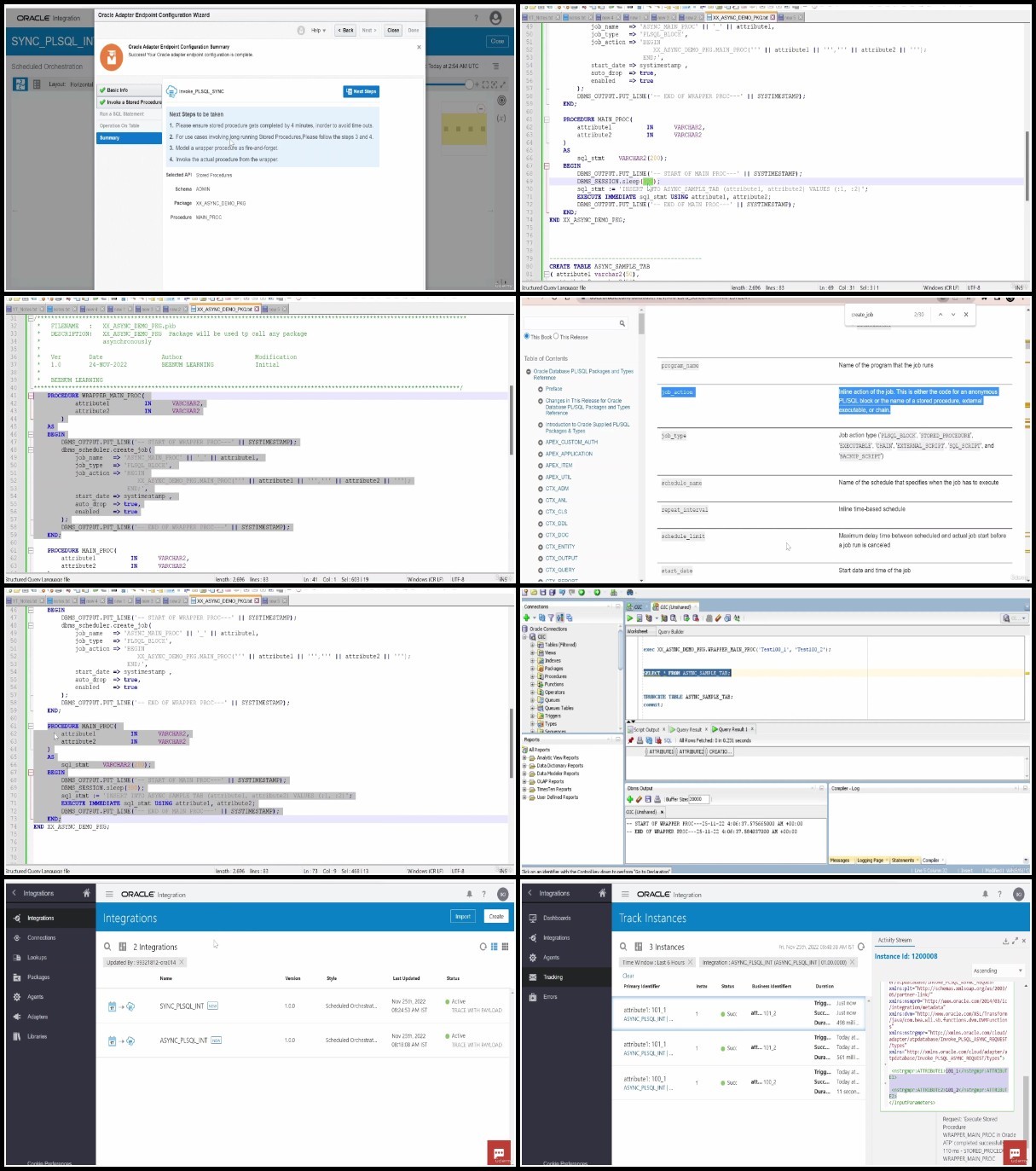Screen dimensions: 1036x1171
Task: Close the create_job find bar
Action: pos(966,315)
